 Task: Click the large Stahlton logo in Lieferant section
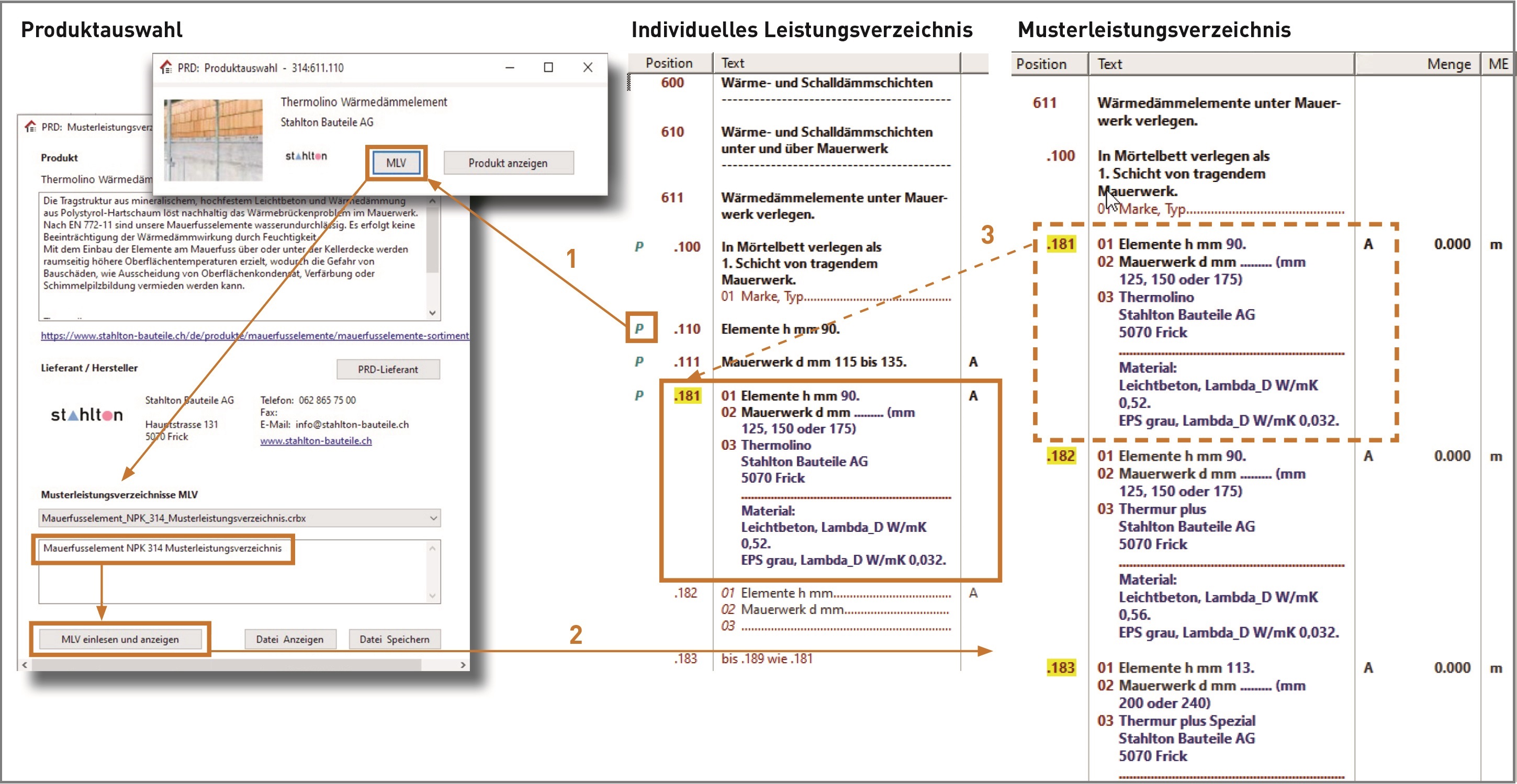(86, 415)
